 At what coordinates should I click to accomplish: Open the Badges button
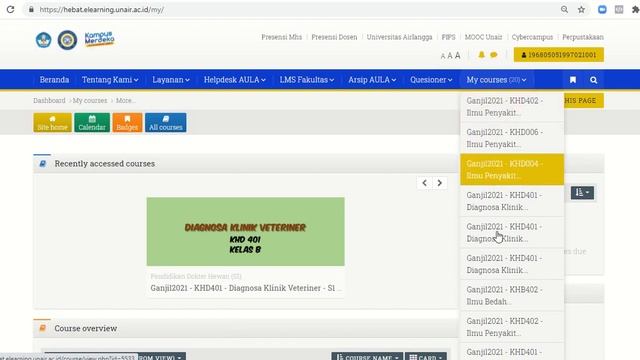click(x=127, y=122)
